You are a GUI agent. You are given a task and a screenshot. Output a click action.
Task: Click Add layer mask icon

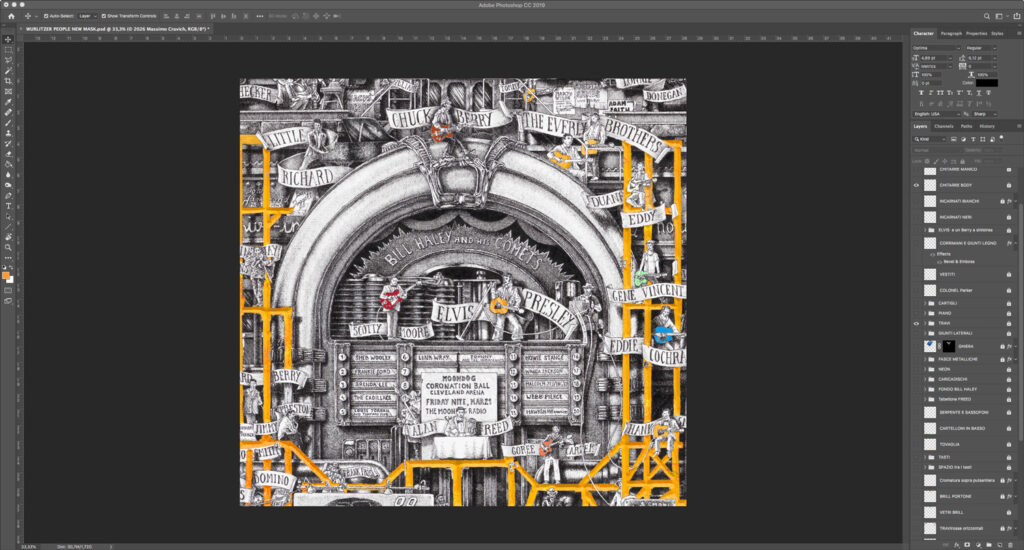pyautogui.click(x=967, y=545)
